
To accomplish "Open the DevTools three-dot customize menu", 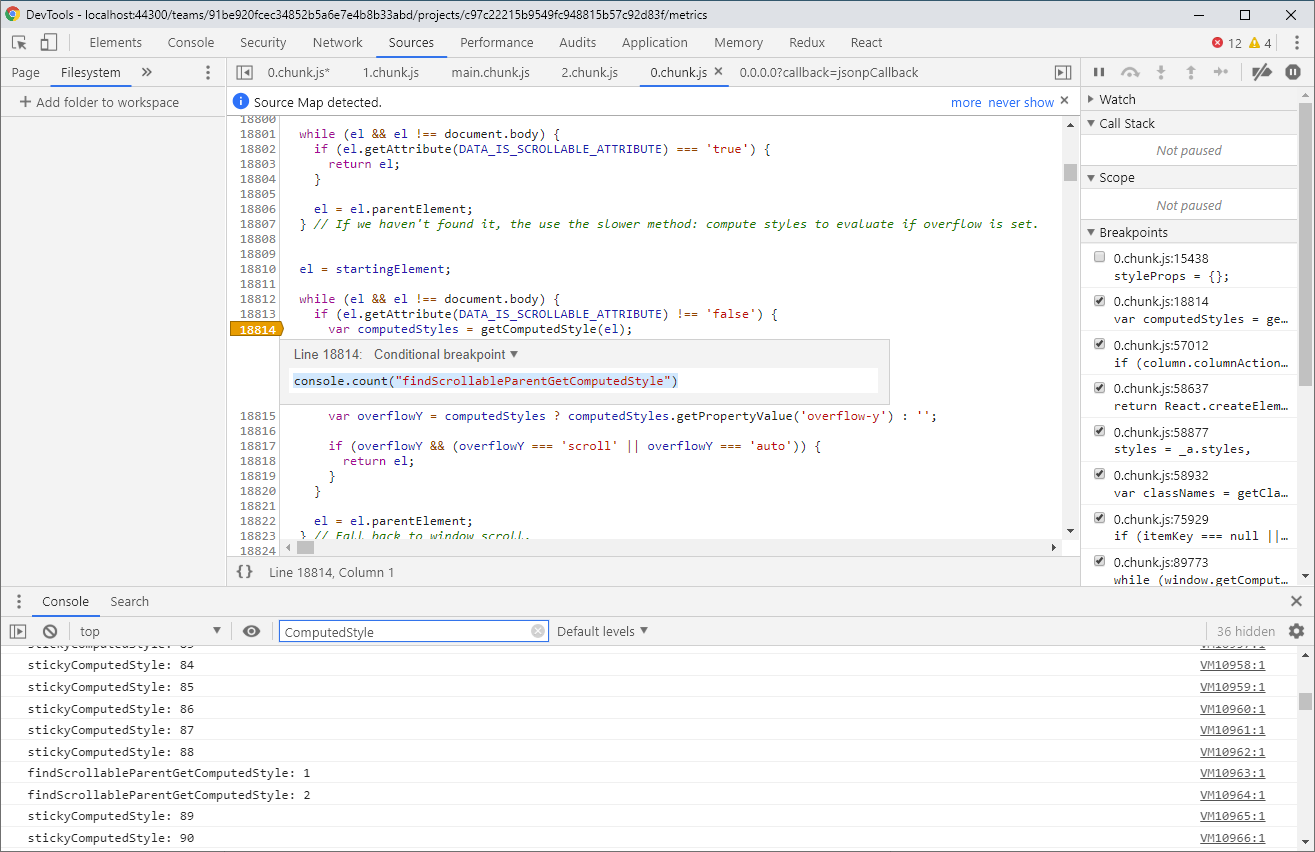I will coord(1295,42).
